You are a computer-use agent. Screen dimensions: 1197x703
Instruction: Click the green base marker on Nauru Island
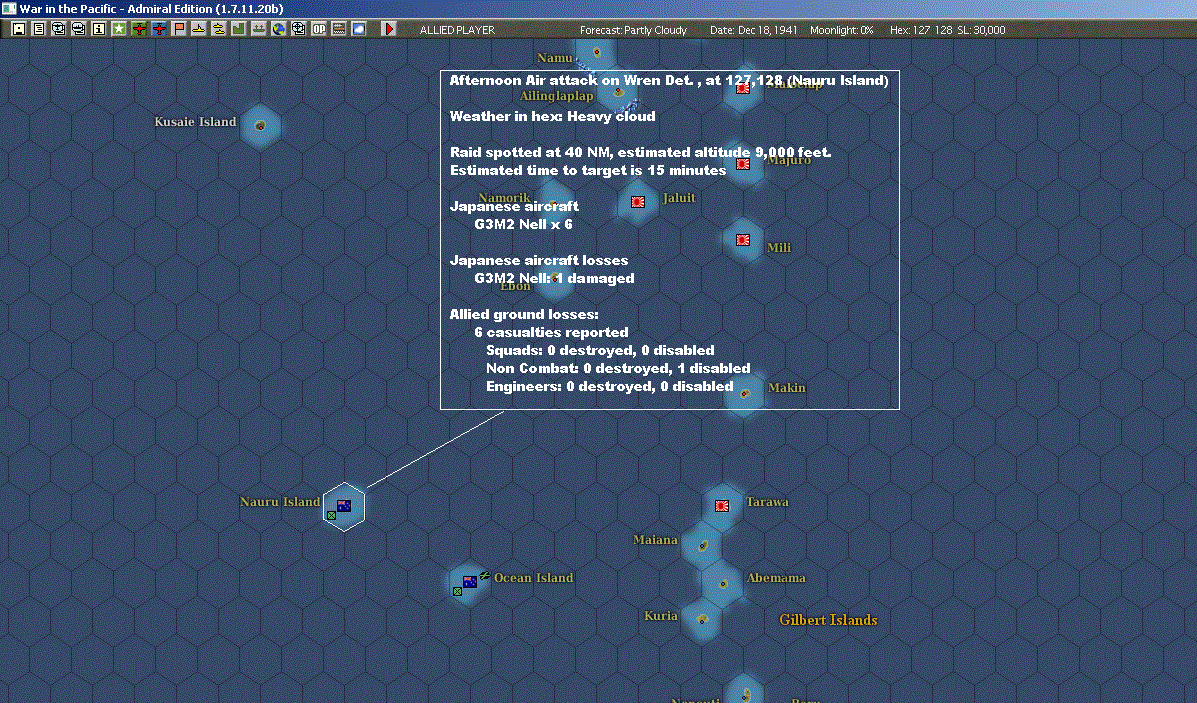coord(331,516)
